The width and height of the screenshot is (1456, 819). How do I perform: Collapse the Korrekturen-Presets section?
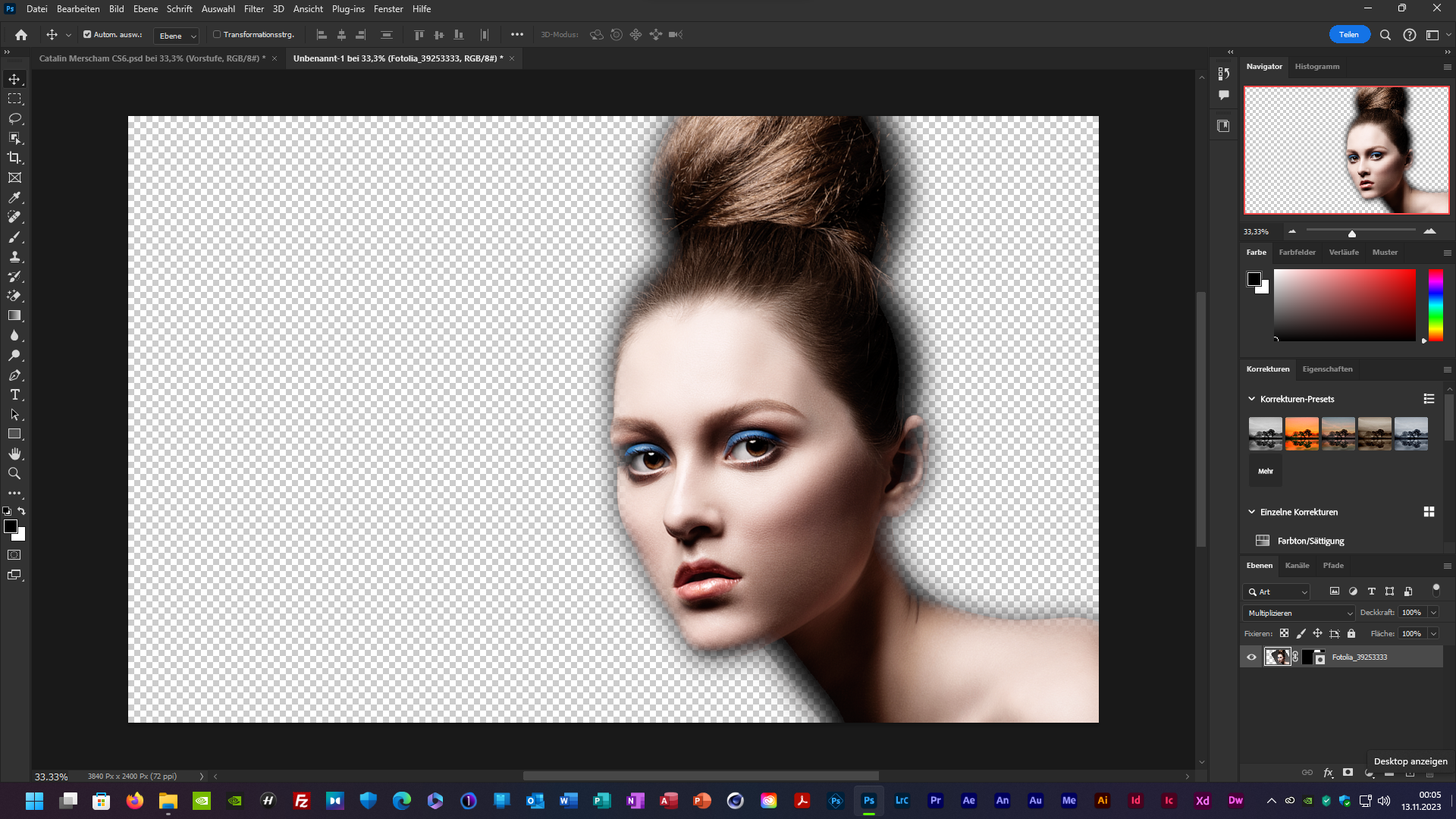tap(1252, 399)
